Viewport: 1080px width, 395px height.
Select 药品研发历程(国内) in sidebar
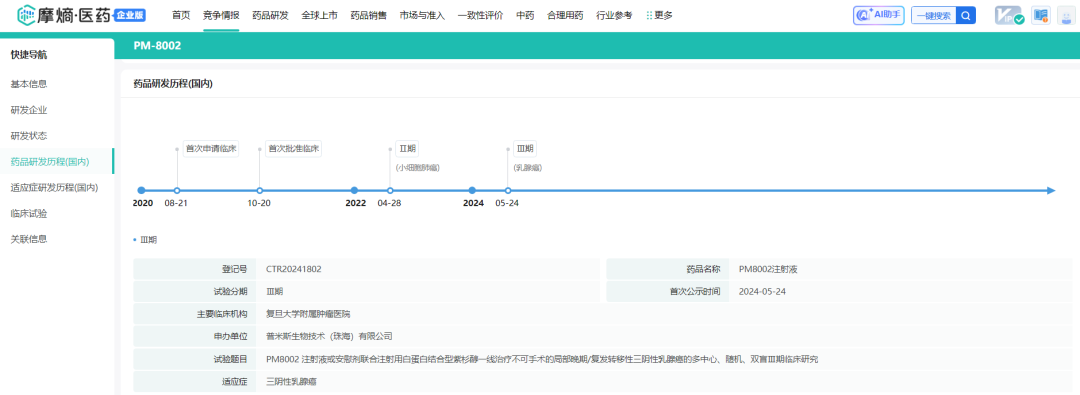(50, 161)
